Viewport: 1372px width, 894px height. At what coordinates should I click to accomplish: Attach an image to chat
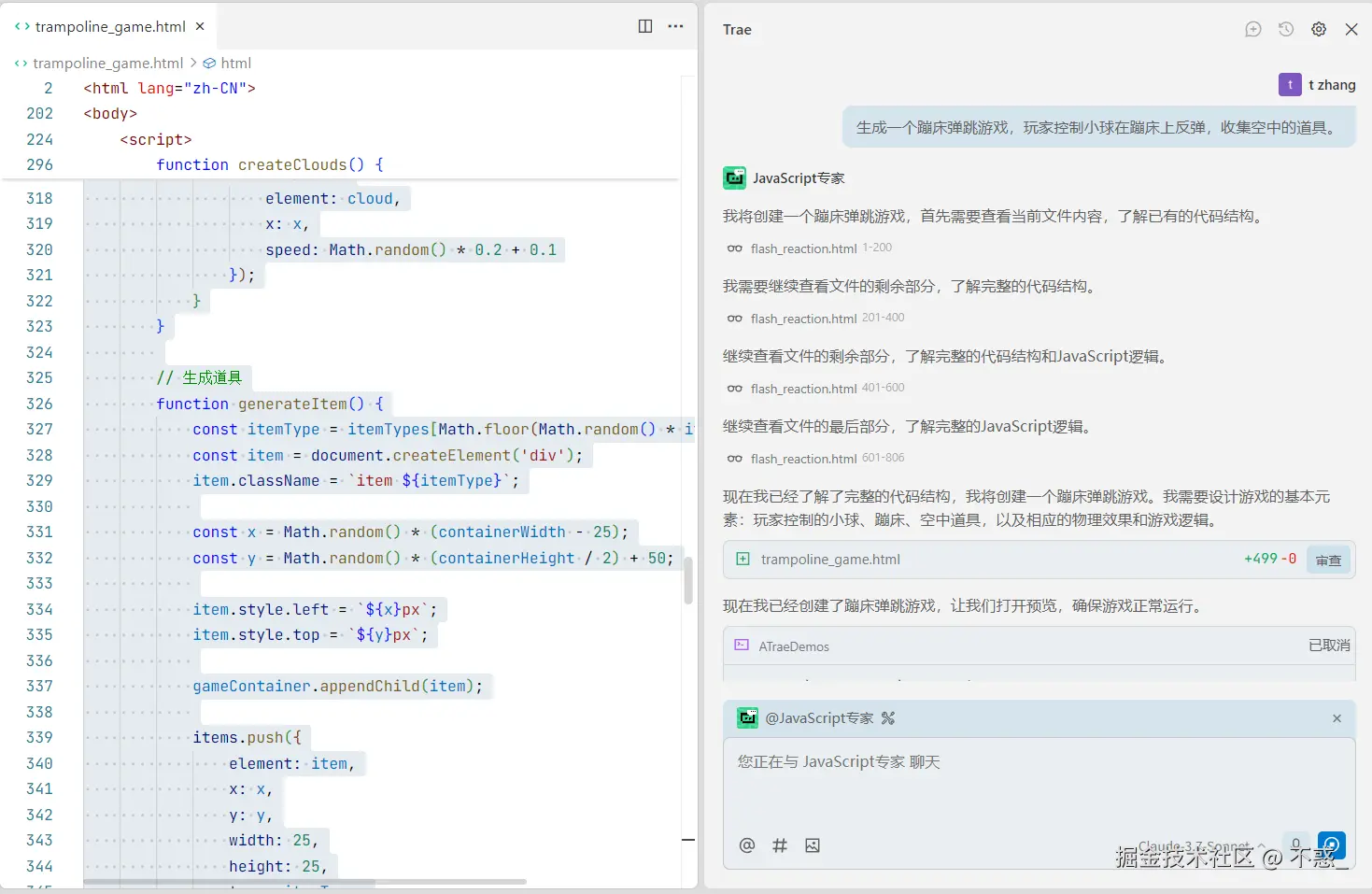(813, 845)
